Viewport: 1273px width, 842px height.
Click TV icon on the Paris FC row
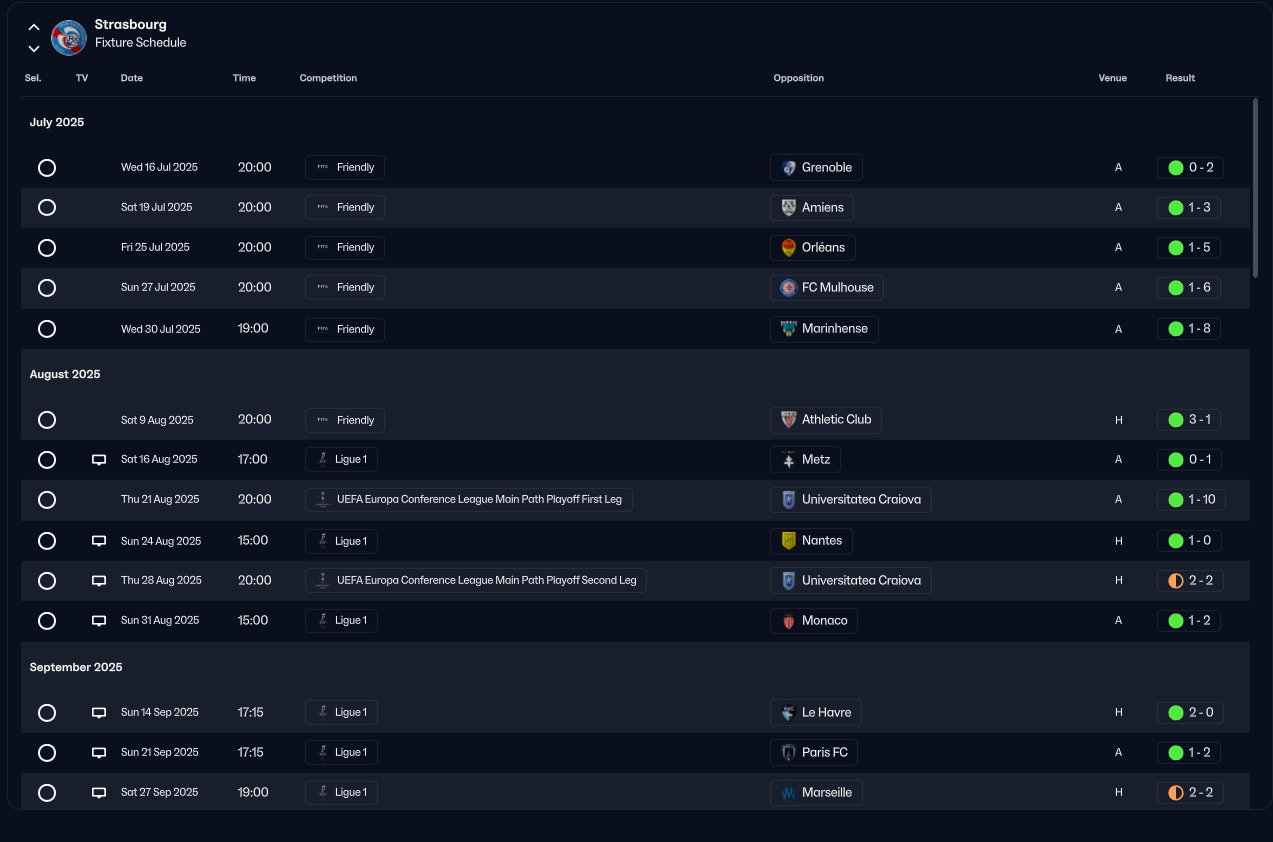click(x=99, y=753)
